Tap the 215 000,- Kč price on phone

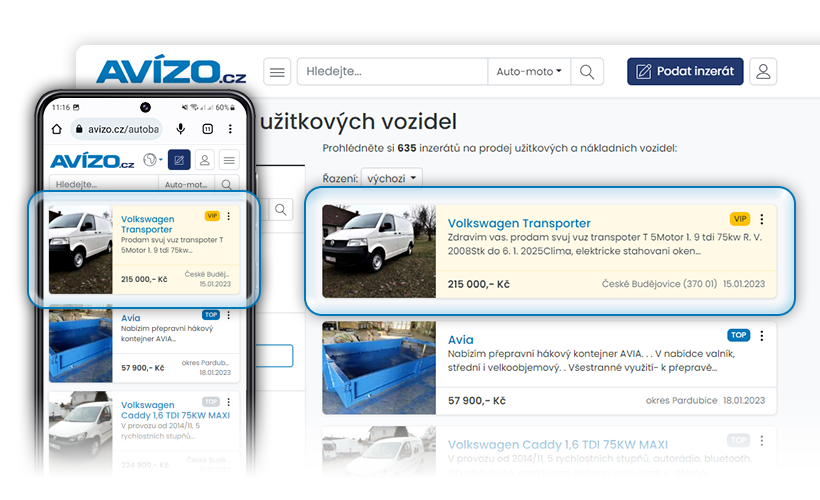144,280
